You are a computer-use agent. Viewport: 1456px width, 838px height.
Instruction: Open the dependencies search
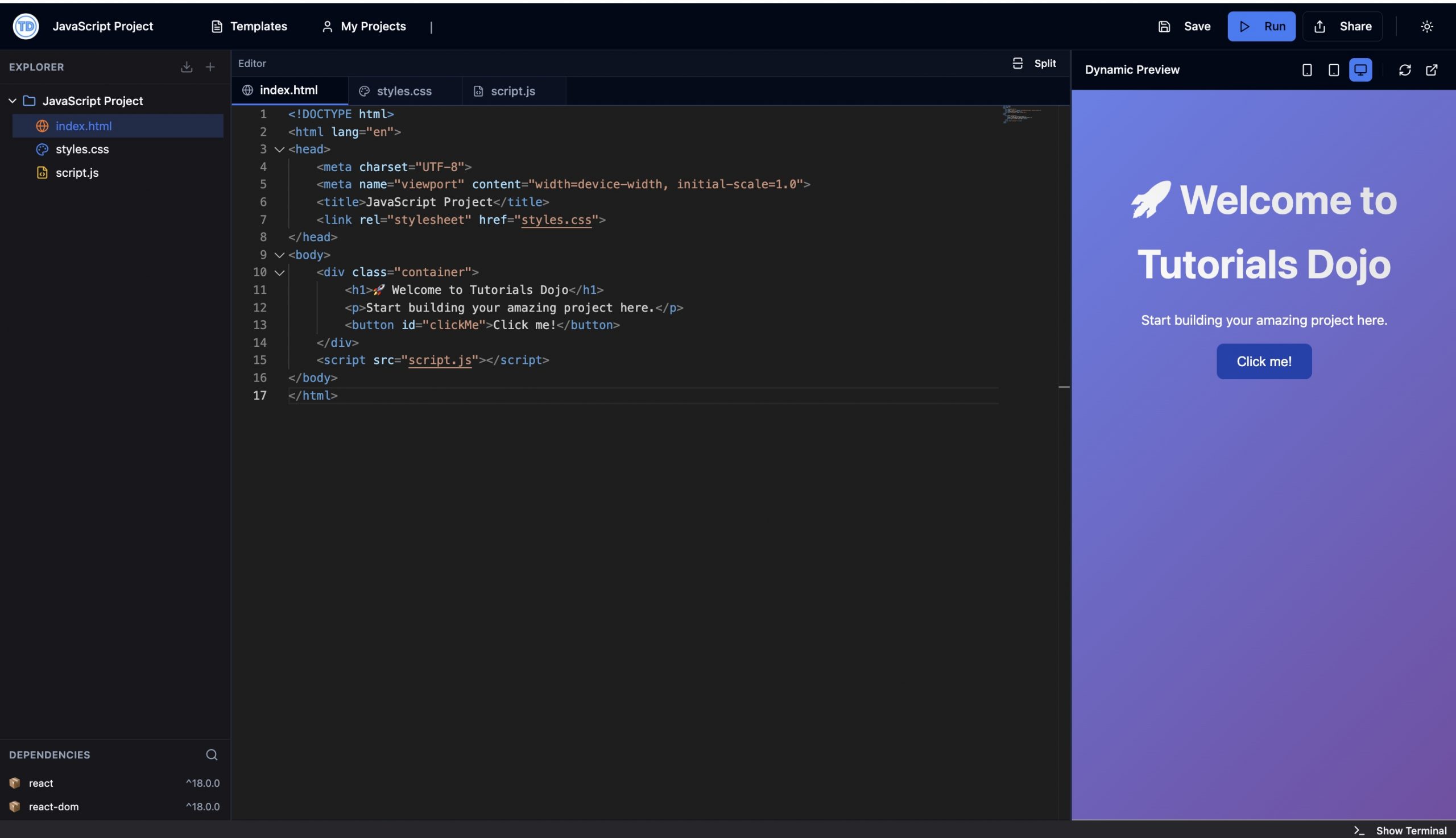[211, 754]
